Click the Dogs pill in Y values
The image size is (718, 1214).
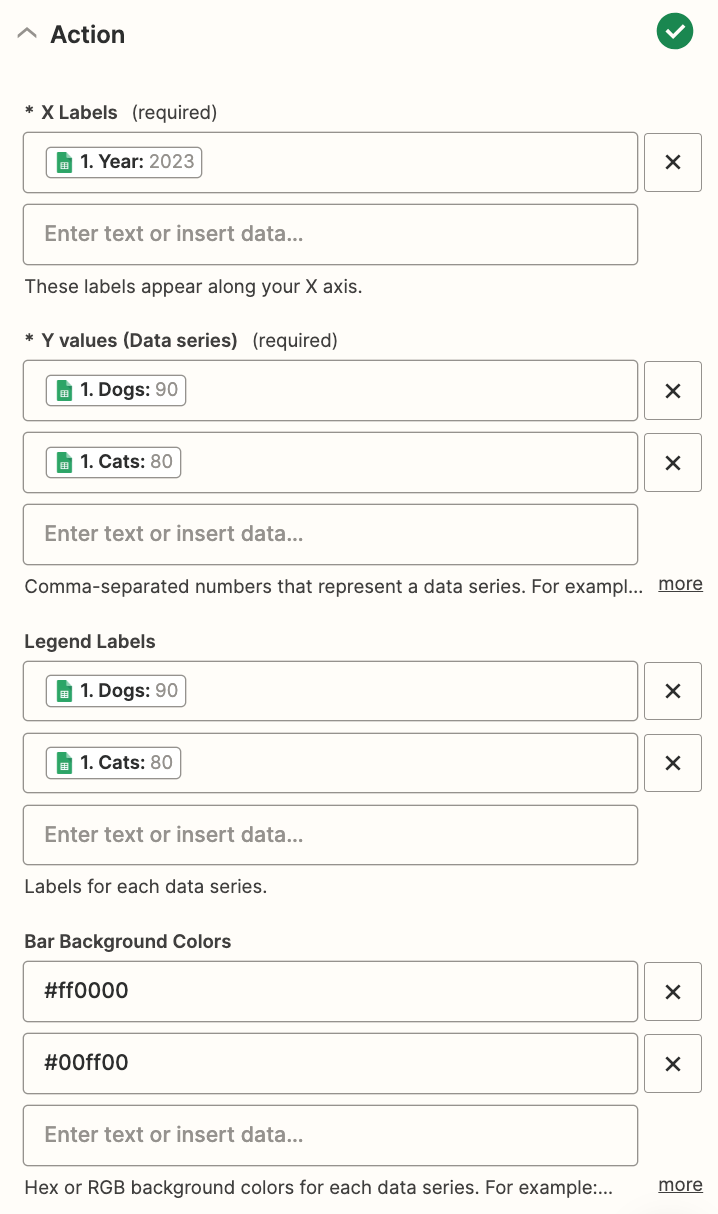(x=116, y=390)
